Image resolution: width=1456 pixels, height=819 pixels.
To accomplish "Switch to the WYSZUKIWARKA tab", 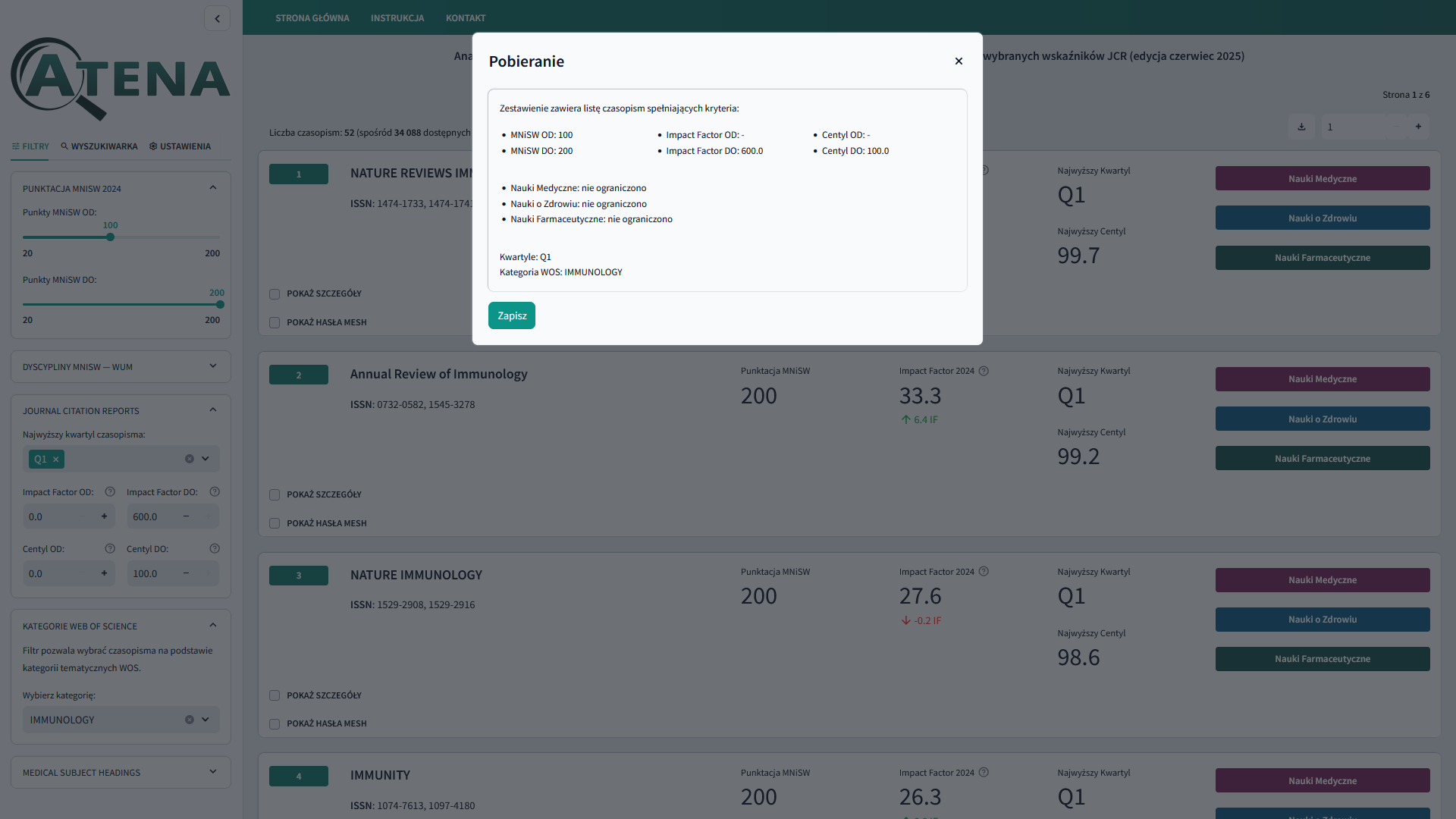I will (99, 146).
